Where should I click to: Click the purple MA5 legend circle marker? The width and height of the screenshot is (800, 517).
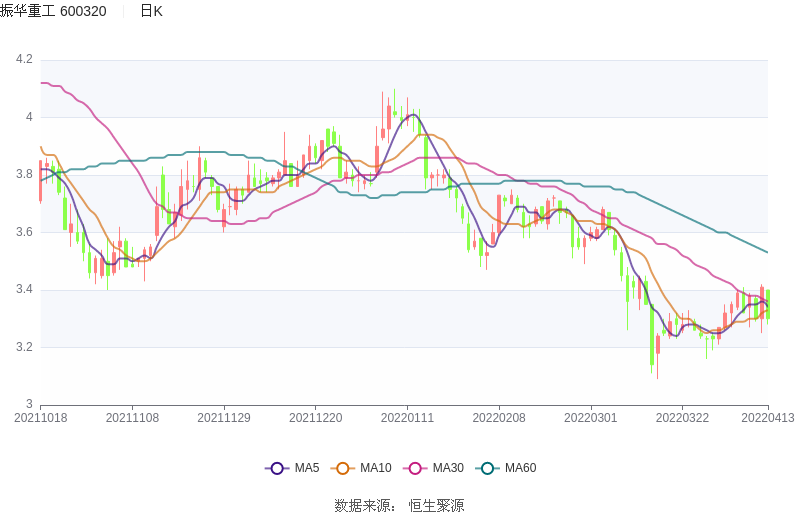click(x=277, y=468)
